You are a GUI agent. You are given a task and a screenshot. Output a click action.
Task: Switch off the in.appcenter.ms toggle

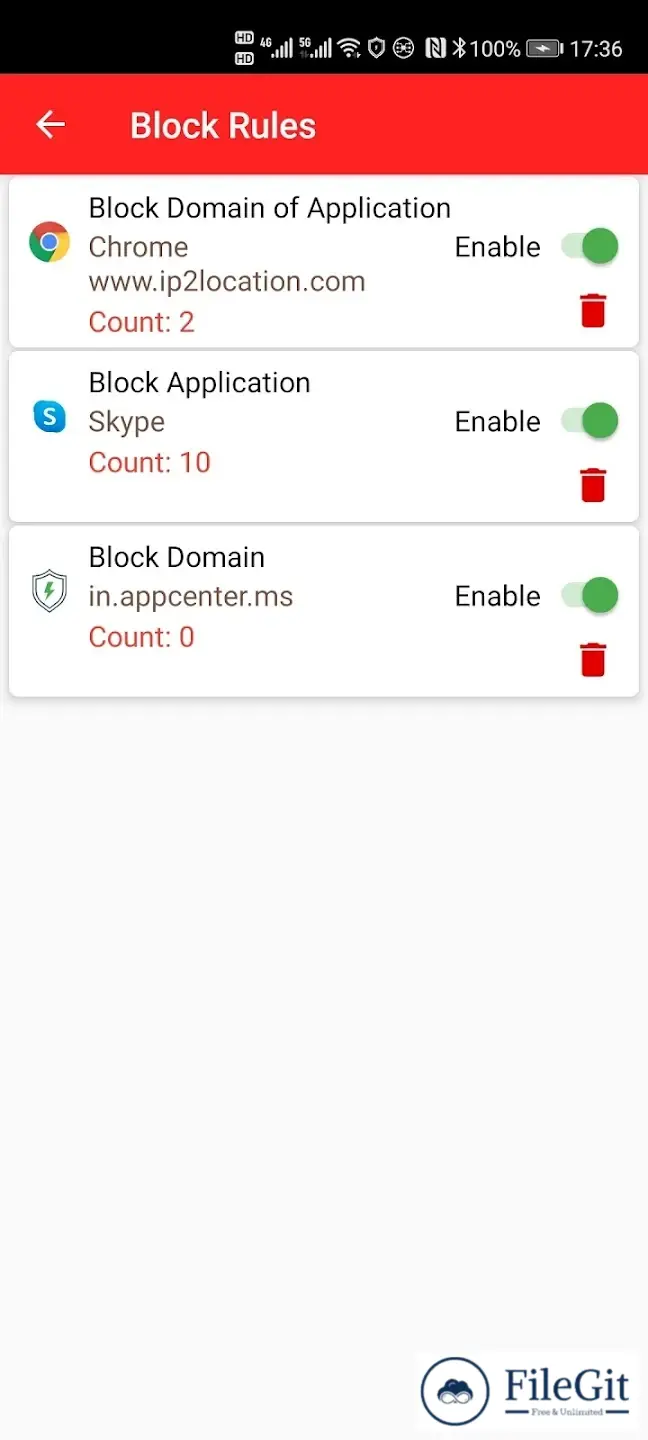[589, 595]
